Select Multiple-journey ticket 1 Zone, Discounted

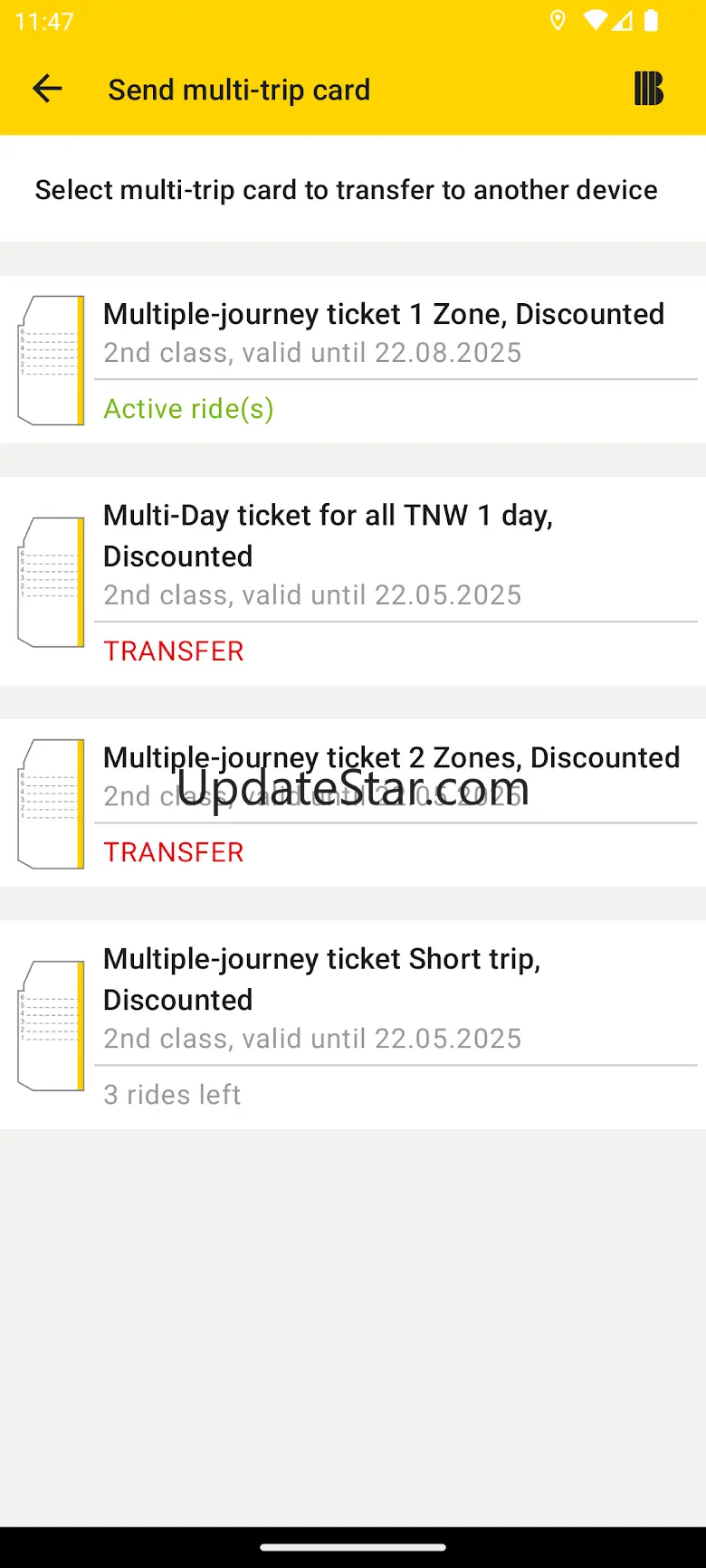pyautogui.click(x=384, y=314)
